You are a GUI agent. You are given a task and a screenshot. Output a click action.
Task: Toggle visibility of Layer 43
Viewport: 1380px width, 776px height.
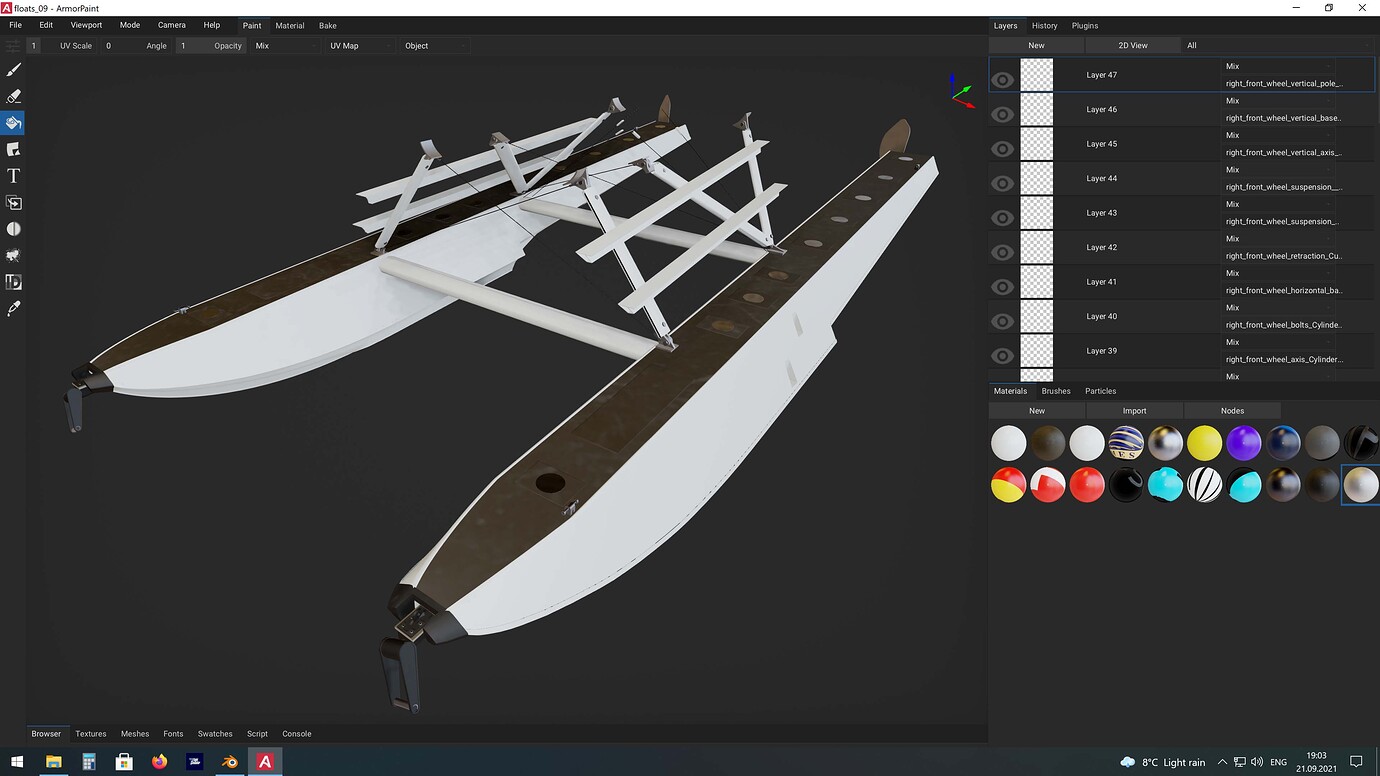tap(1003, 218)
